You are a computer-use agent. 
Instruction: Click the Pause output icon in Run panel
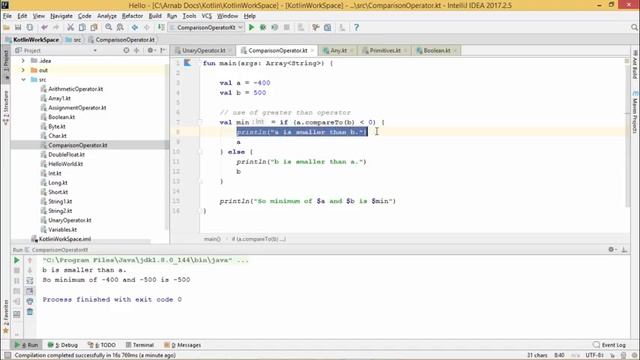[x=17, y=281]
